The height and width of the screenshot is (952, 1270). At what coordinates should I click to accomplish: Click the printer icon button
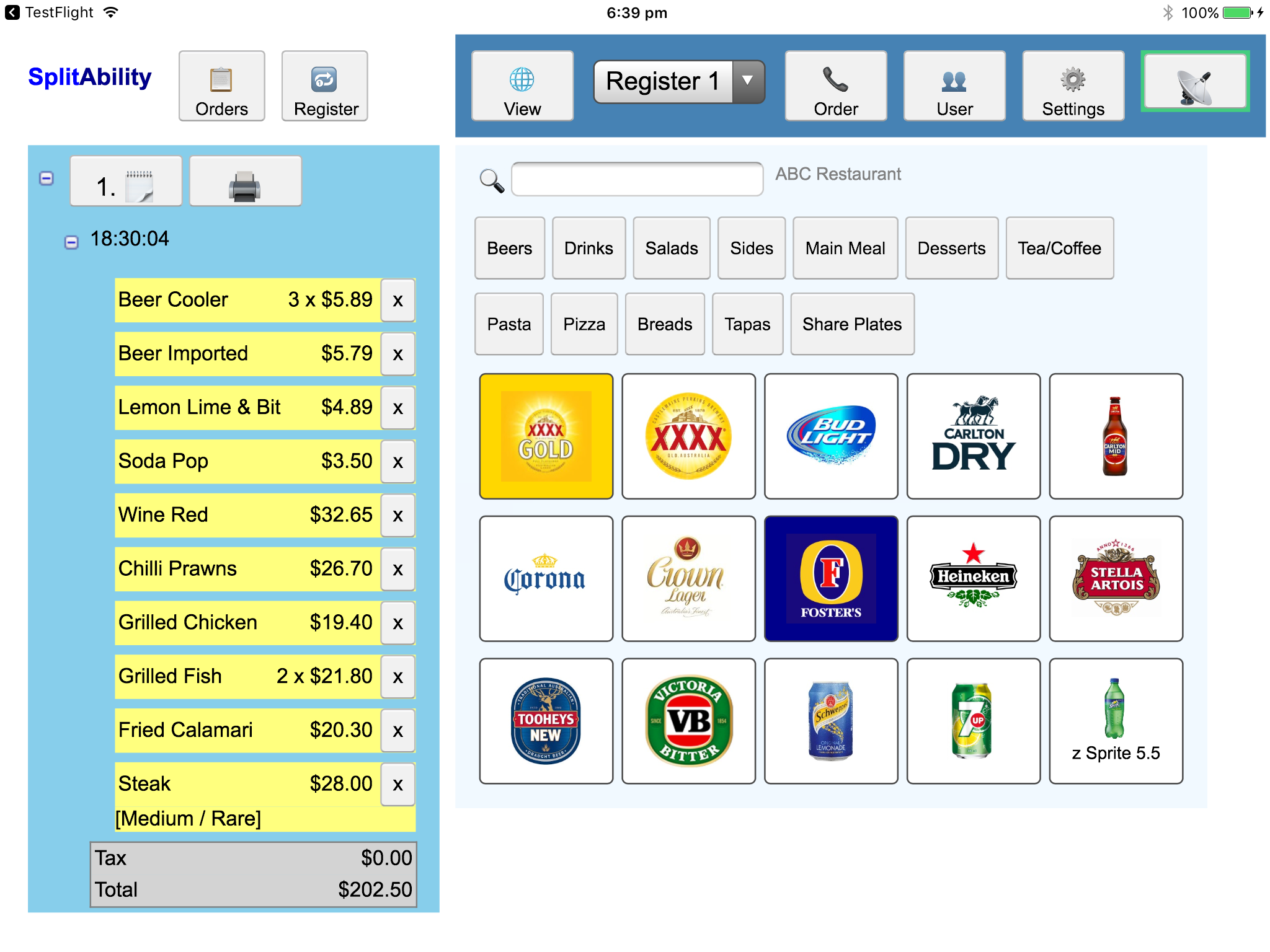coord(245,182)
